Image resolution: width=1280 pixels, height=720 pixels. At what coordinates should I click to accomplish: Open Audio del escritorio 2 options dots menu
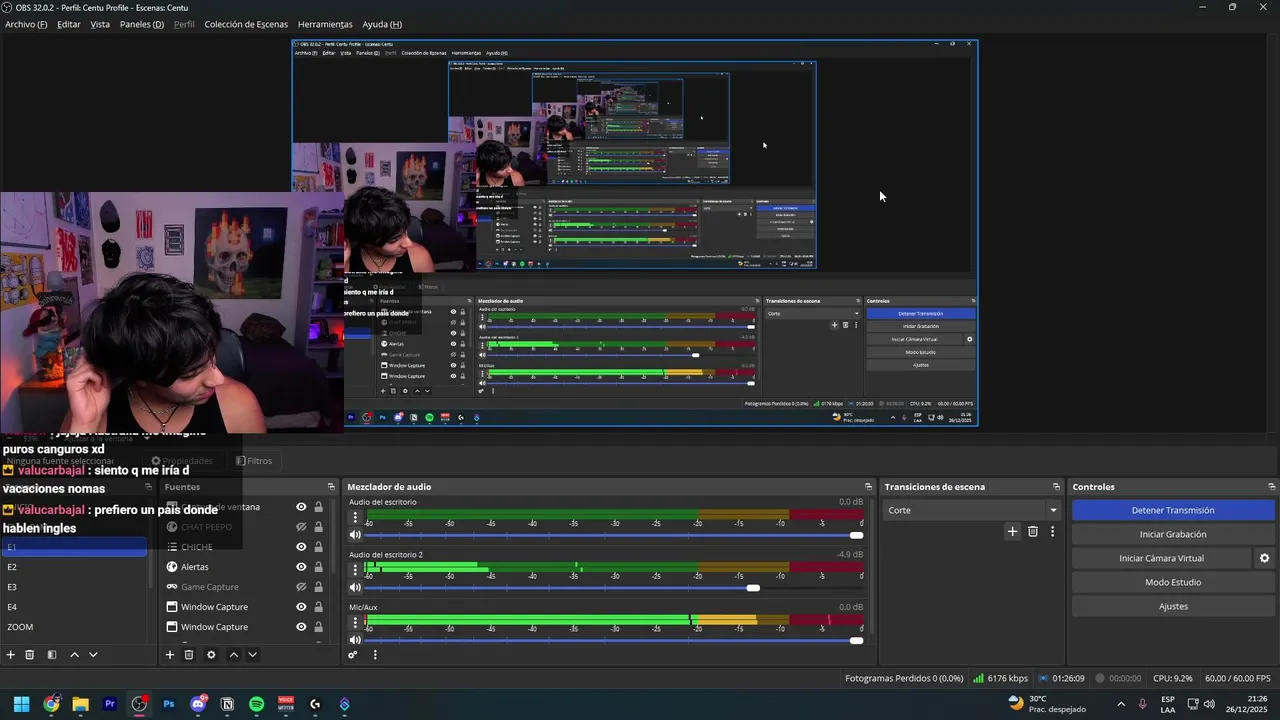click(x=355, y=570)
